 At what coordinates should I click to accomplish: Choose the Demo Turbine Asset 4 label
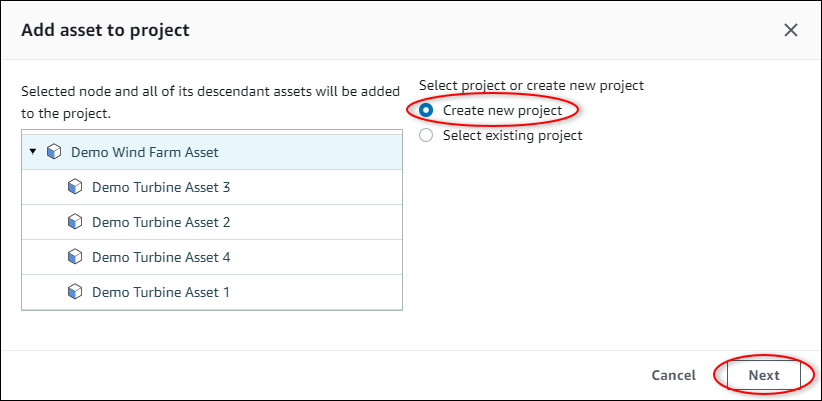[161, 257]
